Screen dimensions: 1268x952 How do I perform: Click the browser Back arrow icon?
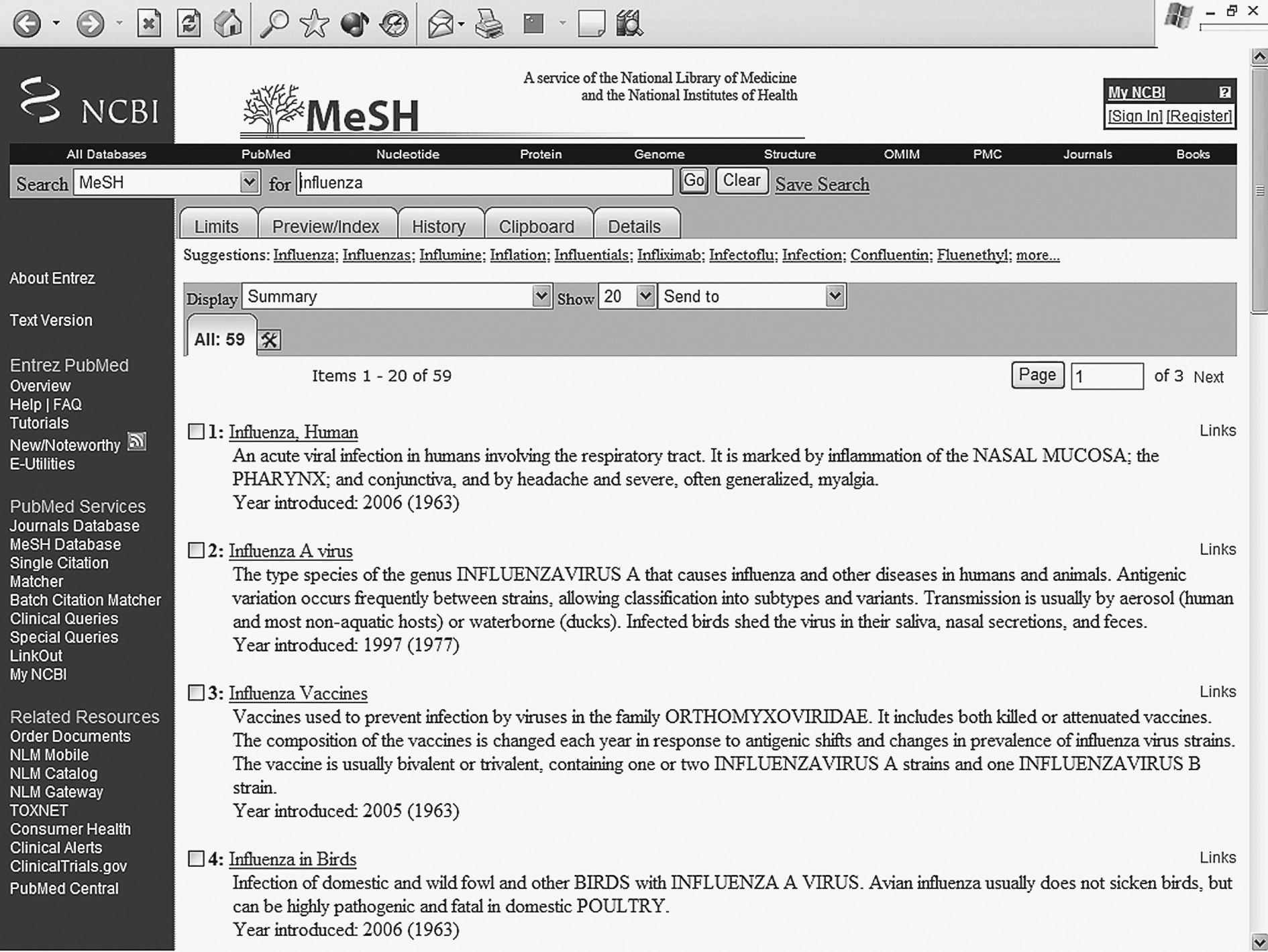[27, 24]
